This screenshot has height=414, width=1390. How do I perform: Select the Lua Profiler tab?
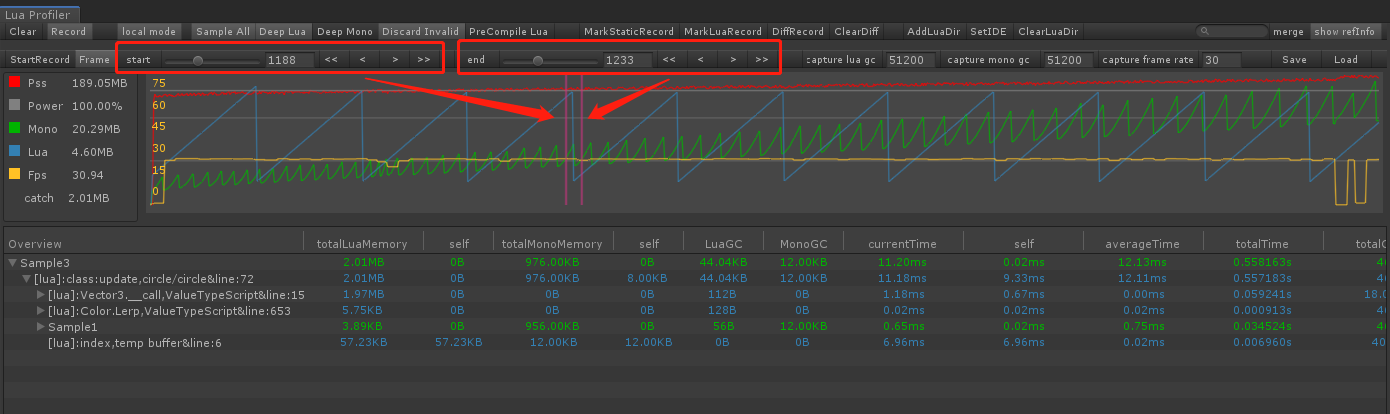pos(39,15)
